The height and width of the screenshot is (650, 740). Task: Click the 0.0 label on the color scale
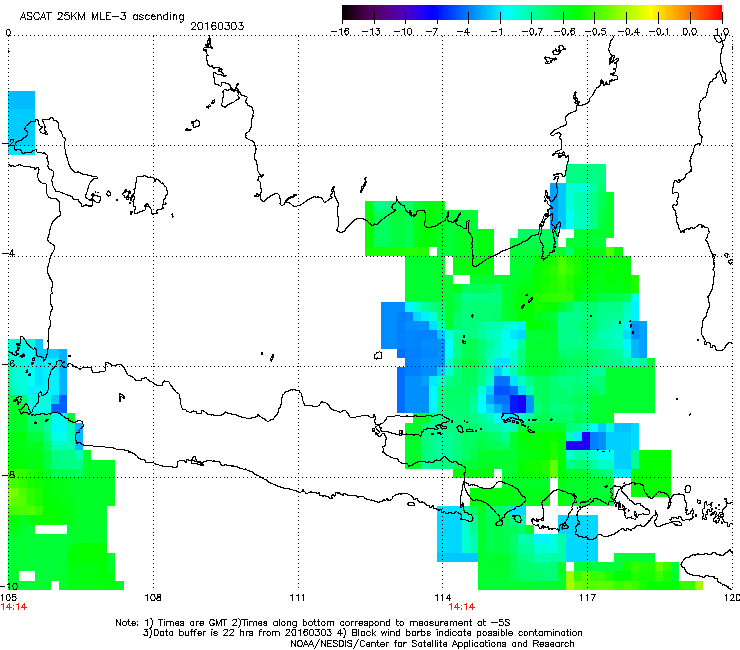(690, 32)
